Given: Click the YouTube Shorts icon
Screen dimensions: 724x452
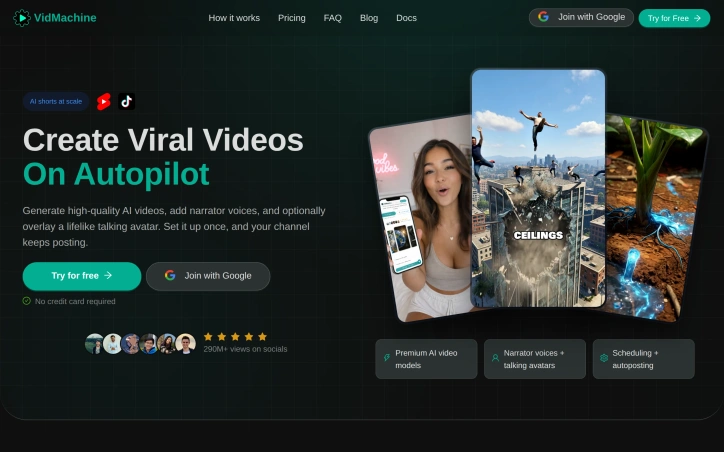Looking at the screenshot, I should point(104,101).
